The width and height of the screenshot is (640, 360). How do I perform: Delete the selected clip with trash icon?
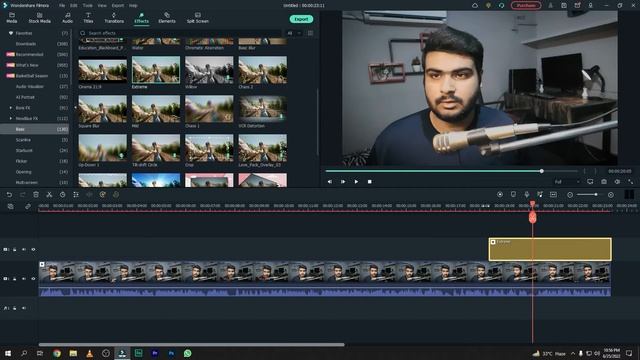tap(36, 195)
